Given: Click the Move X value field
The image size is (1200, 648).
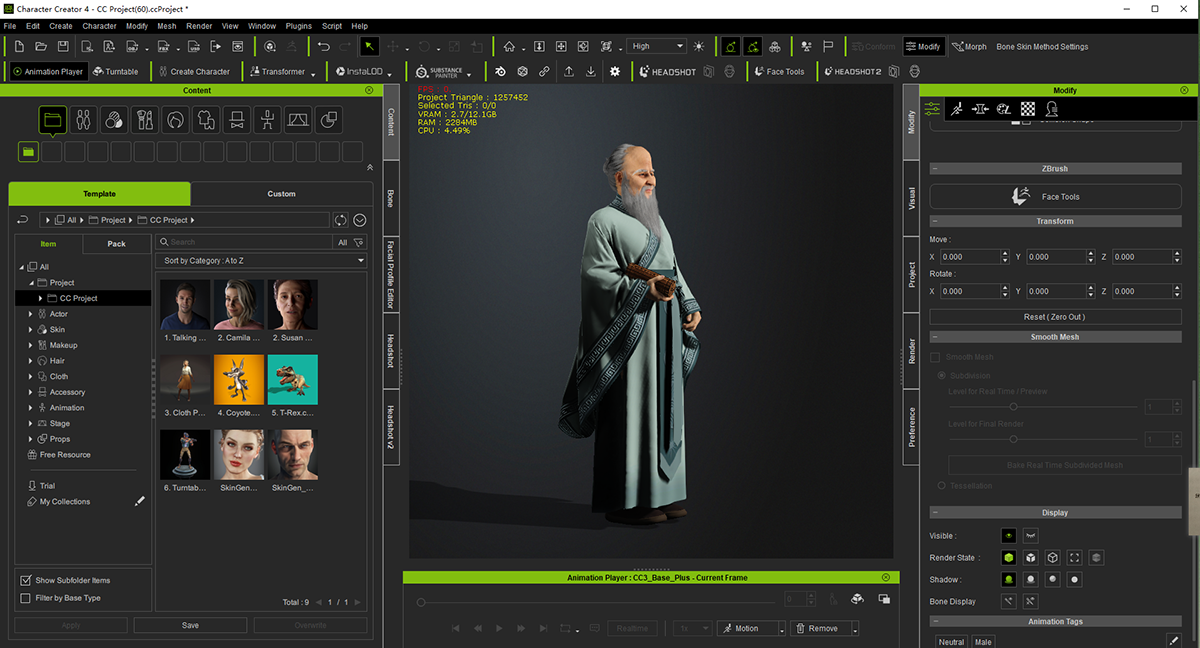Looking at the screenshot, I should point(968,257).
